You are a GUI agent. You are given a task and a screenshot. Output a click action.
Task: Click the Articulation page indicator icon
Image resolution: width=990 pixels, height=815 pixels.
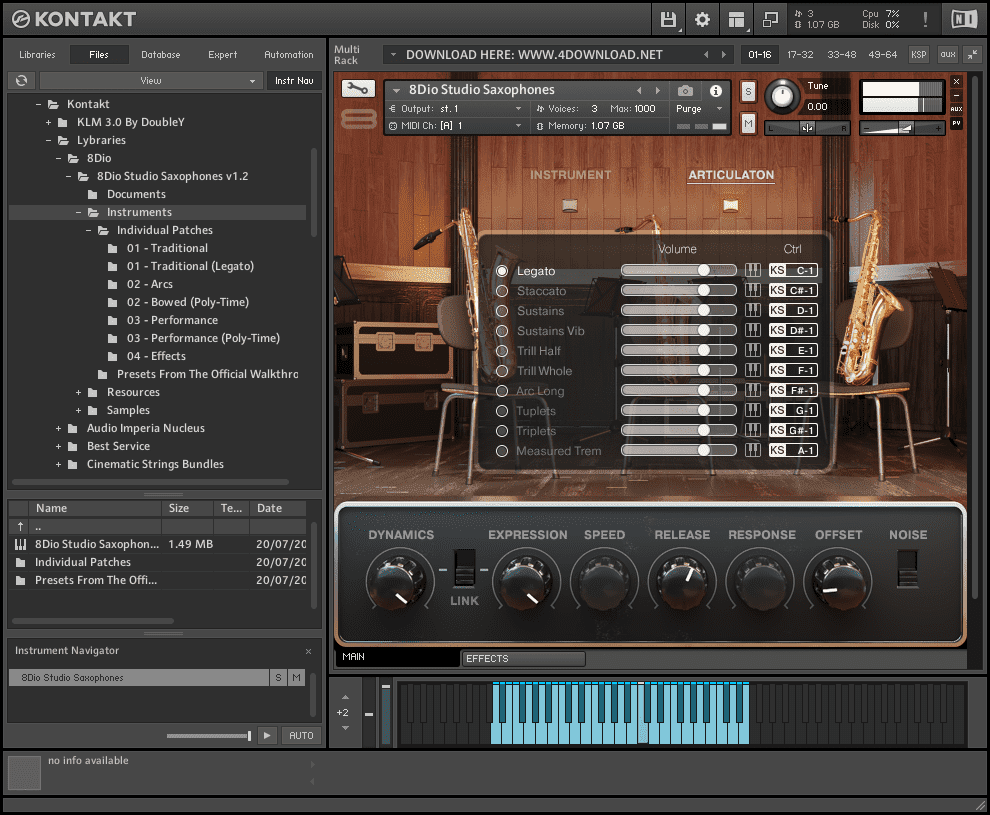[731, 205]
